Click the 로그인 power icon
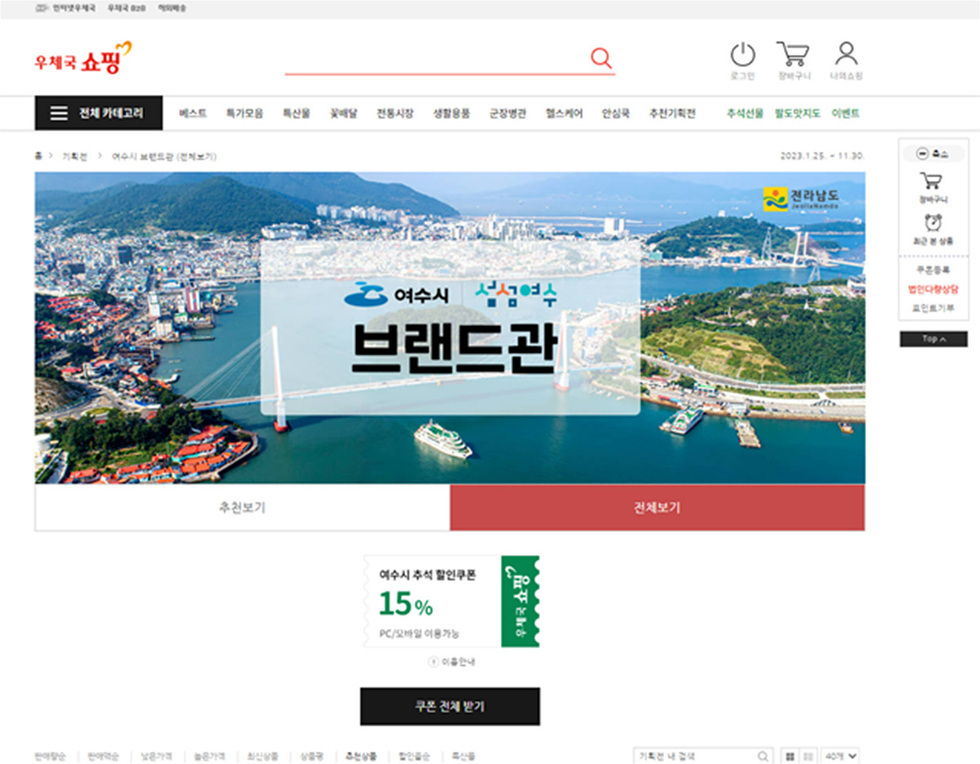This screenshot has height=764, width=980. click(x=742, y=55)
